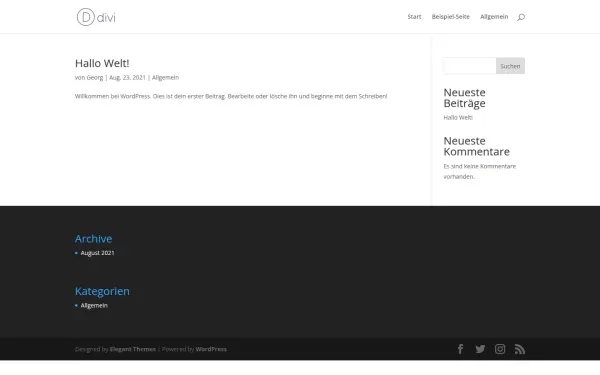Open Allgemein category in post meta
The width and height of the screenshot is (600, 375).
click(x=165, y=77)
